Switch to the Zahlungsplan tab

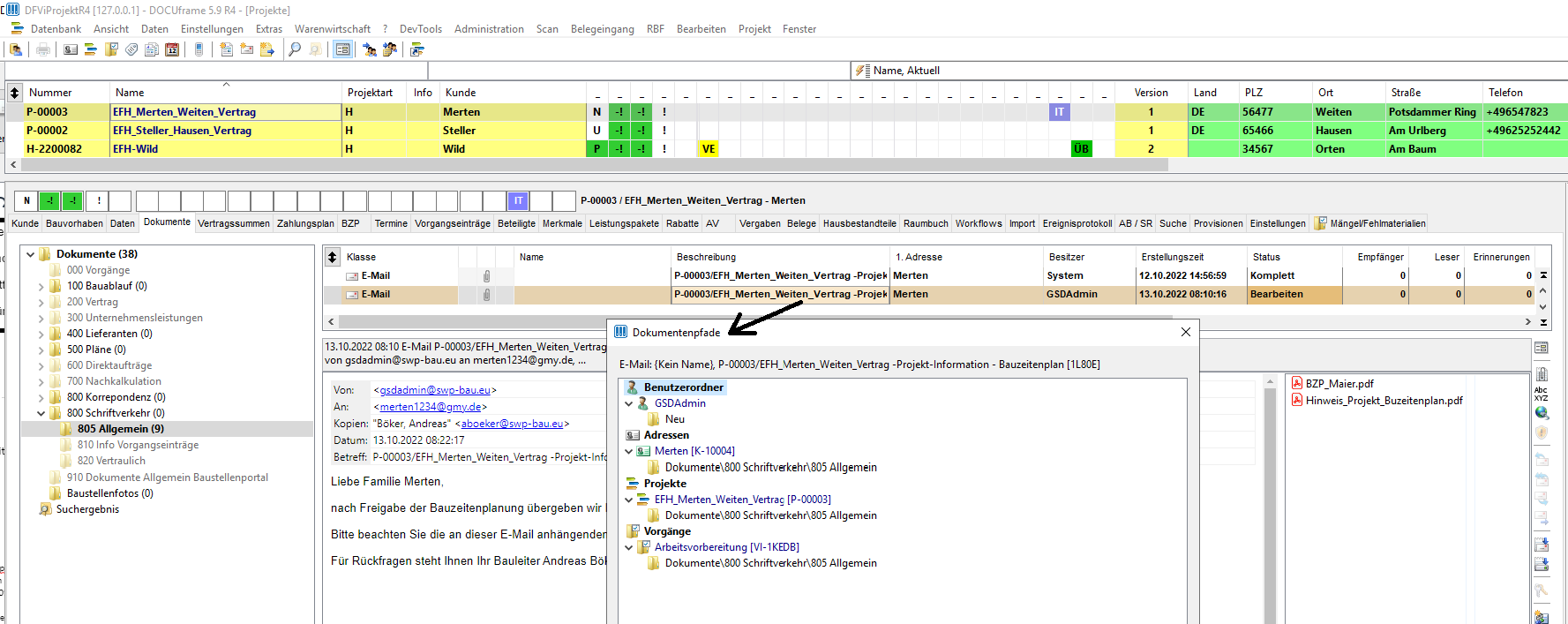click(305, 223)
